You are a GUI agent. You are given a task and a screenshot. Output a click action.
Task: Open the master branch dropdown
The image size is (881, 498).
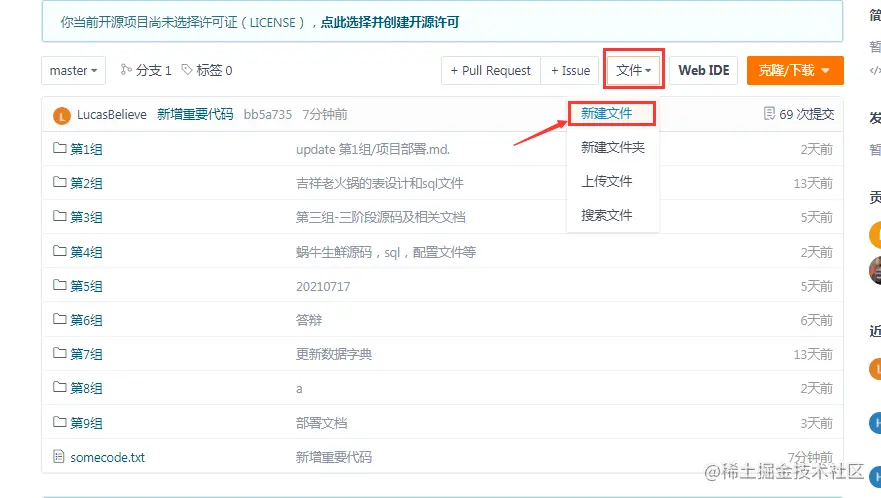(74, 70)
